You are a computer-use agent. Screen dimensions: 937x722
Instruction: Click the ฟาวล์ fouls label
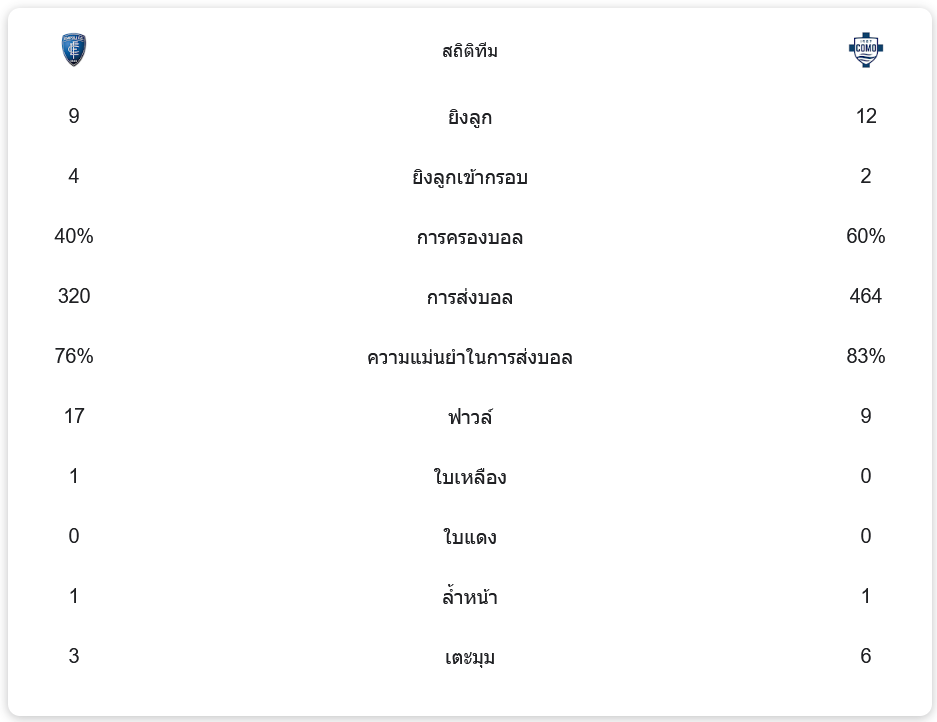point(469,417)
